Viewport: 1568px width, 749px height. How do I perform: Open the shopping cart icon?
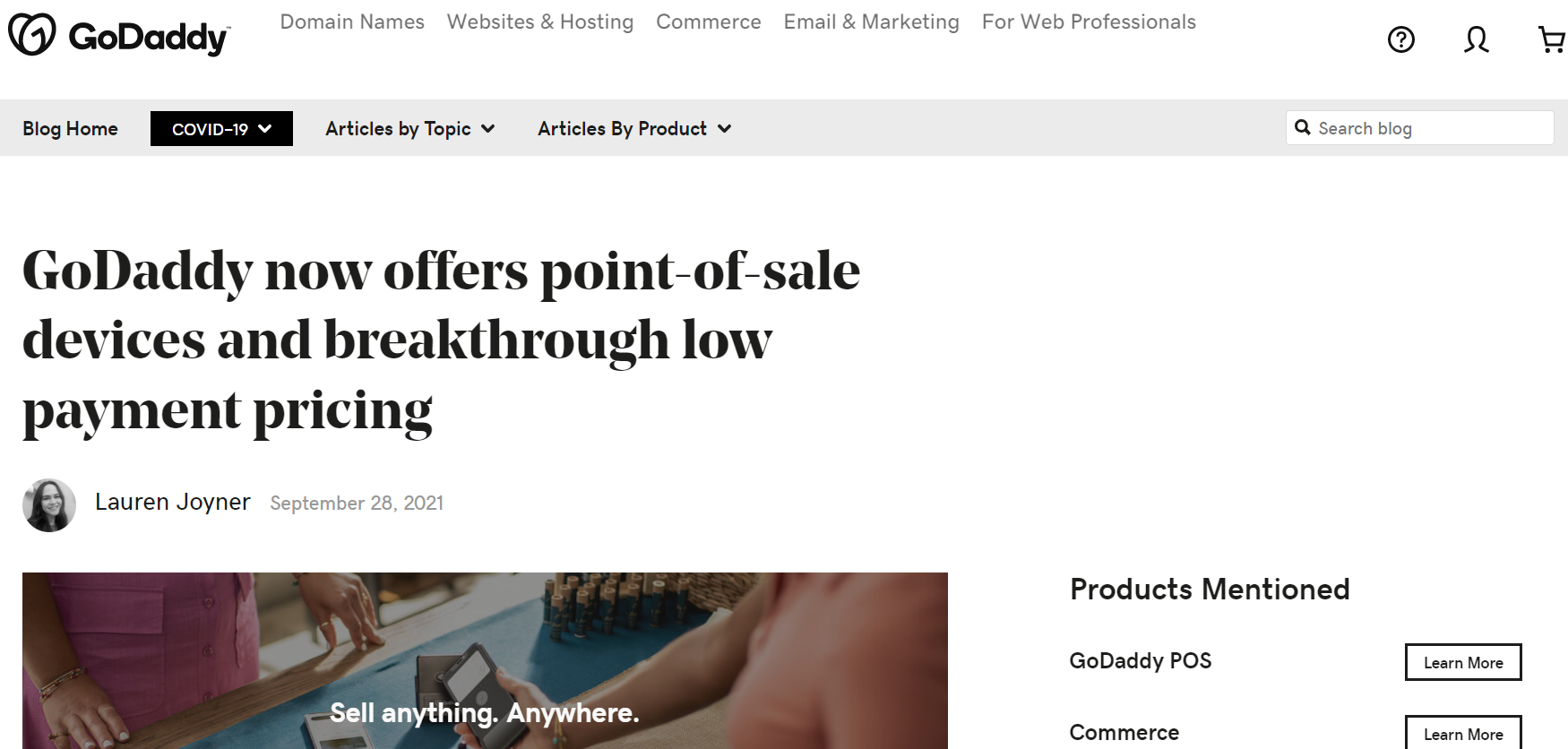[x=1549, y=39]
